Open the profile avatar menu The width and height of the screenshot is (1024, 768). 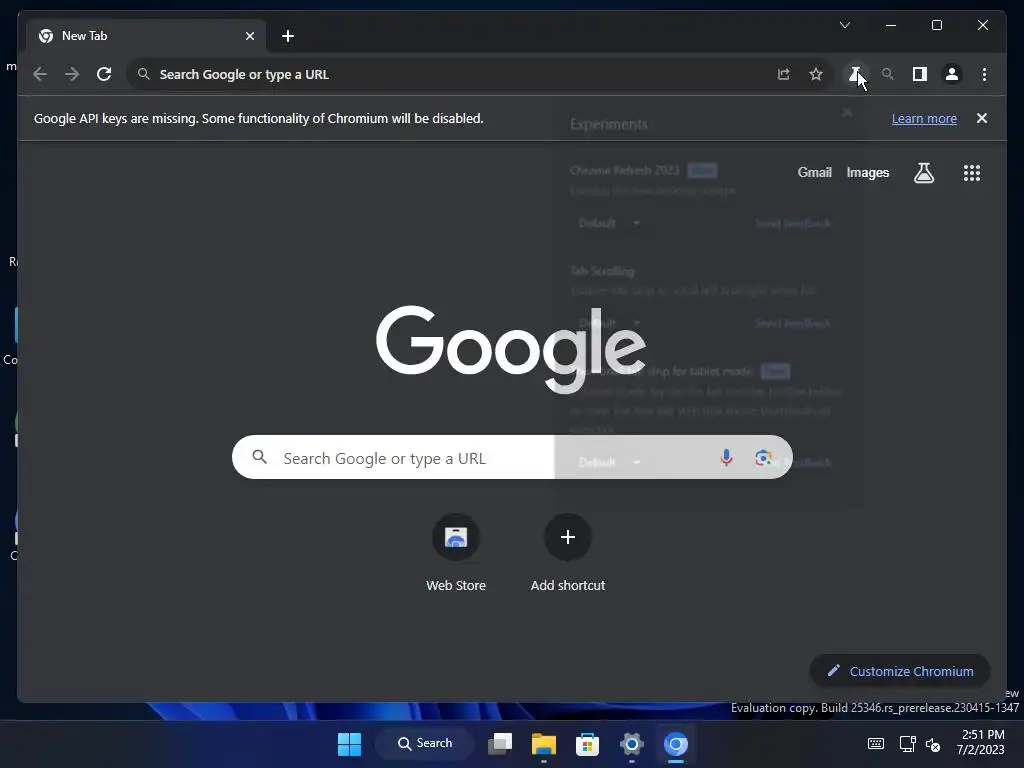coord(952,74)
